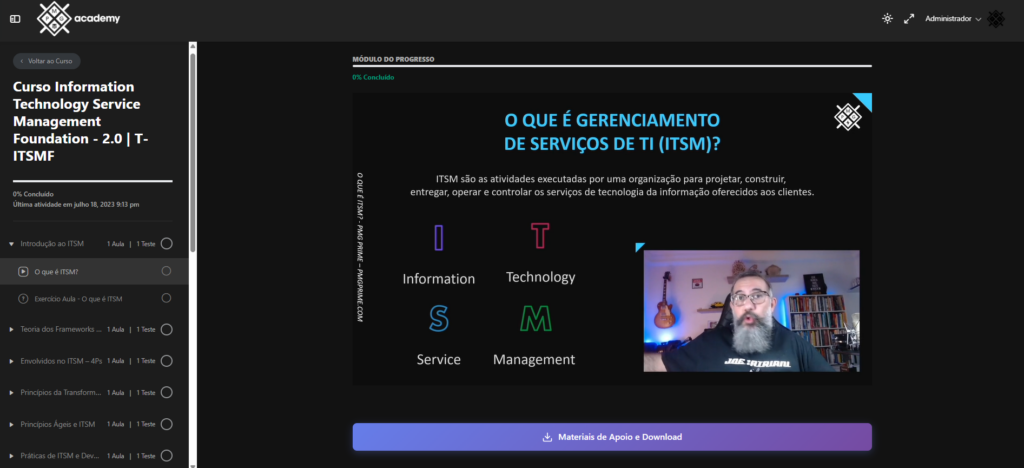Toggle the sidebar panel icon
The width and height of the screenshot is (1024, 468).
point(15,19)
